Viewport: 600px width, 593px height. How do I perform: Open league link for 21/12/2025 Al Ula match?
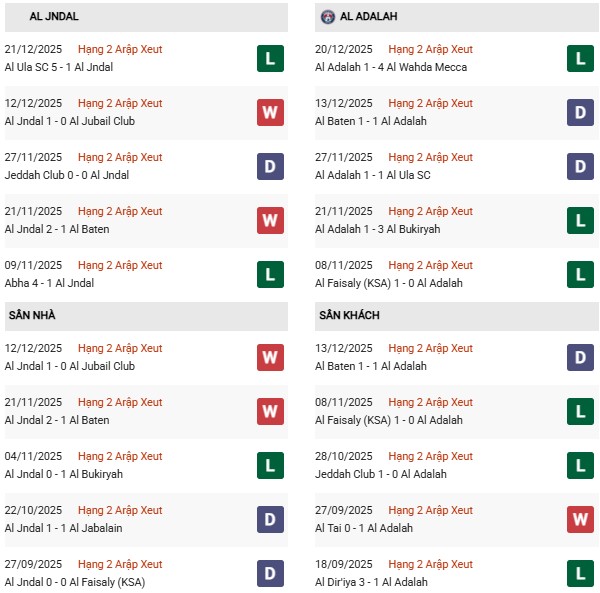[120, 49]
